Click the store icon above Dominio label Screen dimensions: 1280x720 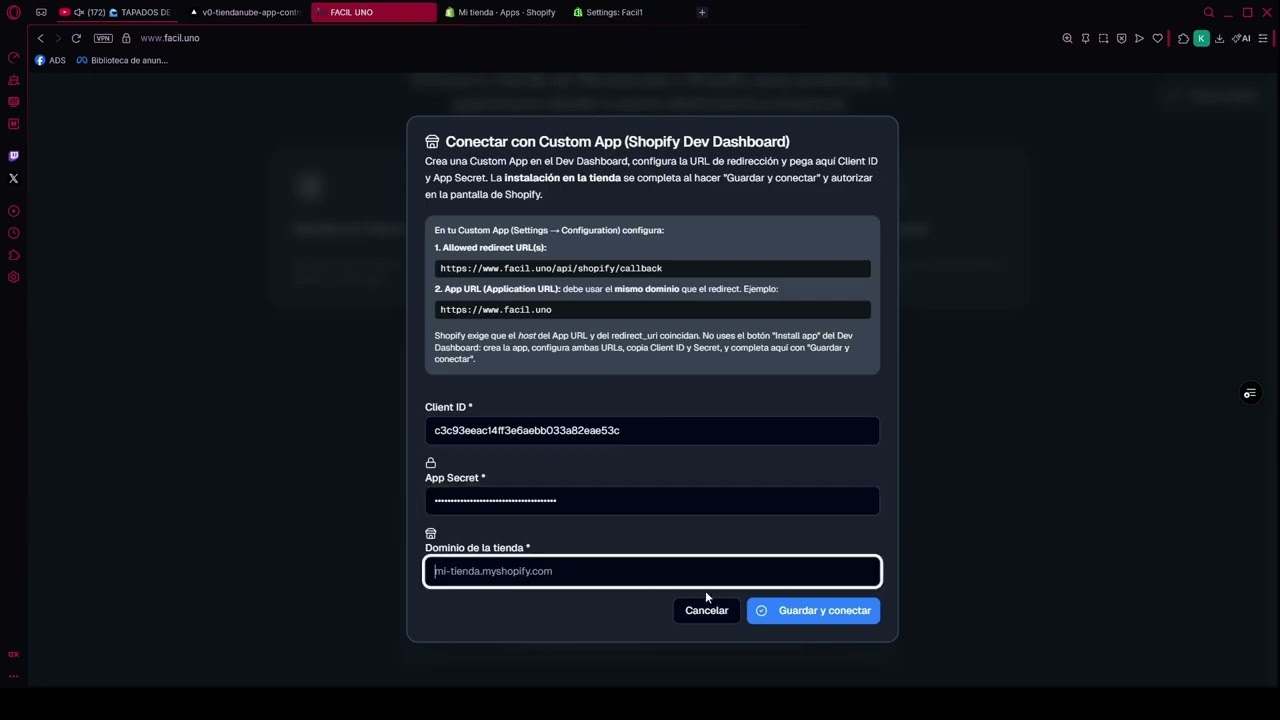click(431, 533)
